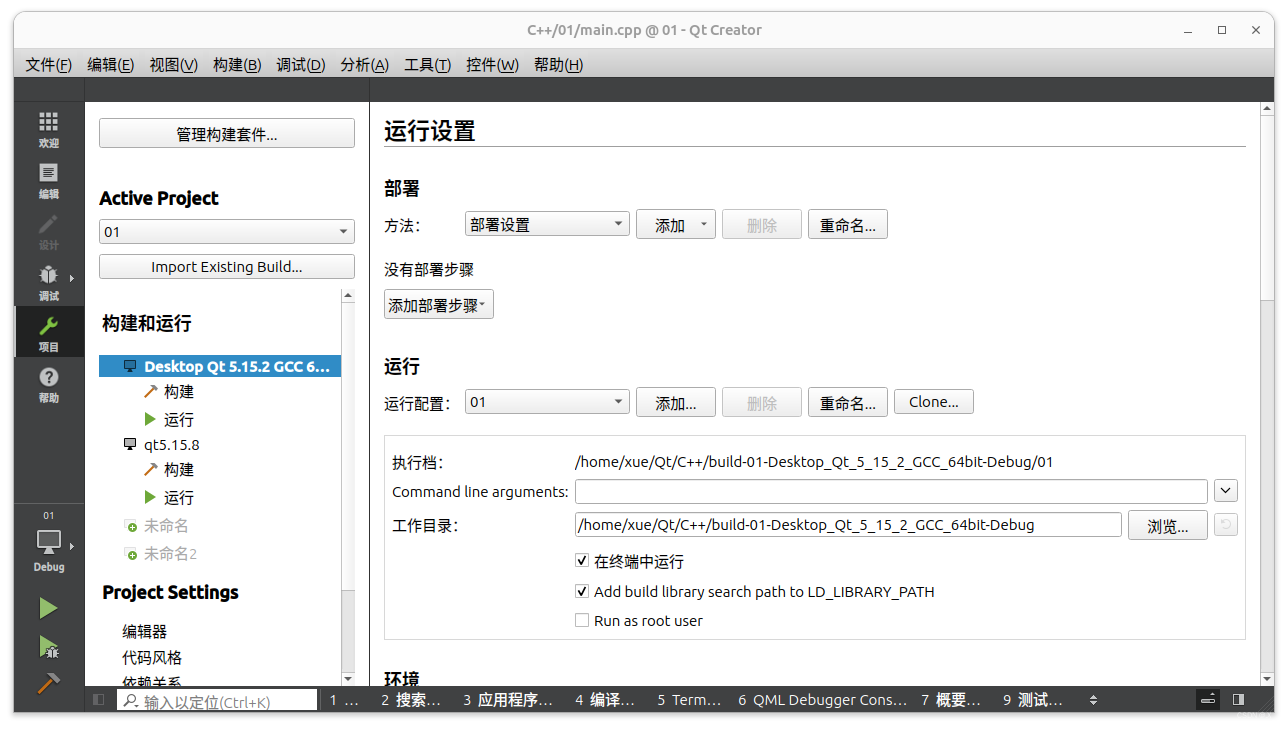Screen dimensions: 1288x729
Task: Toggle the right sidebar icon in status bar
Action: pos(1238,700)
